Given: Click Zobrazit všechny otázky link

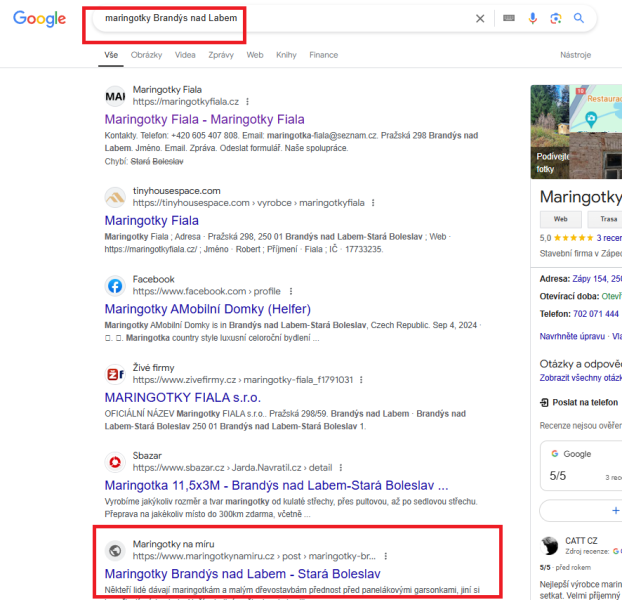Looking at the screenshot, I should (x=580, y=378).
